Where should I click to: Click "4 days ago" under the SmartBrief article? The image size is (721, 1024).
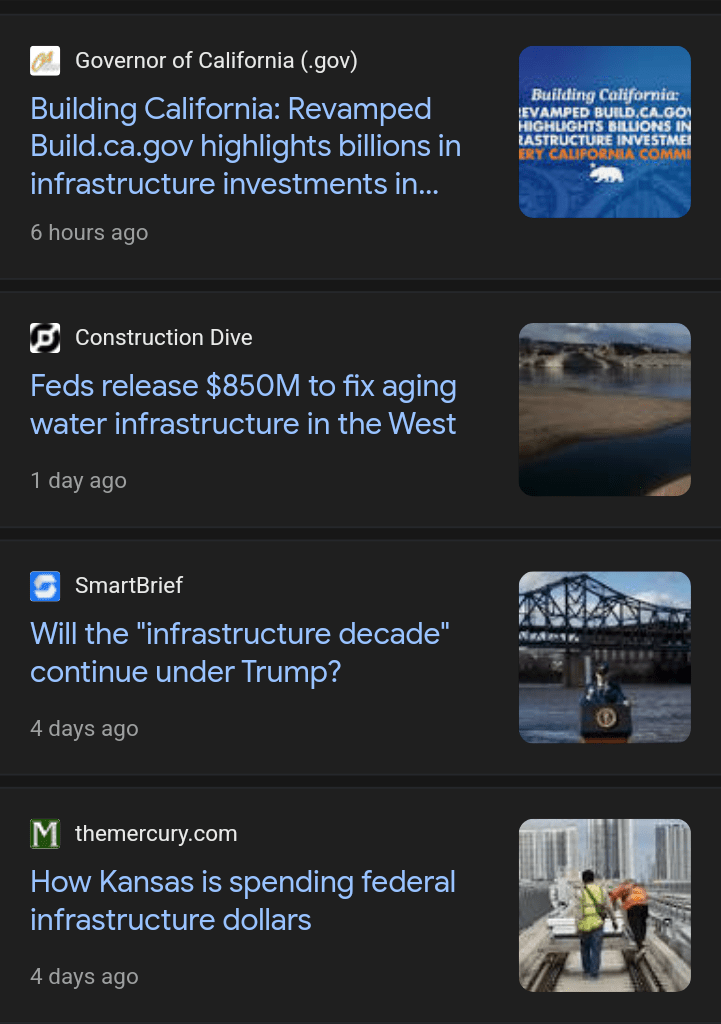click(x=84, y=729)
